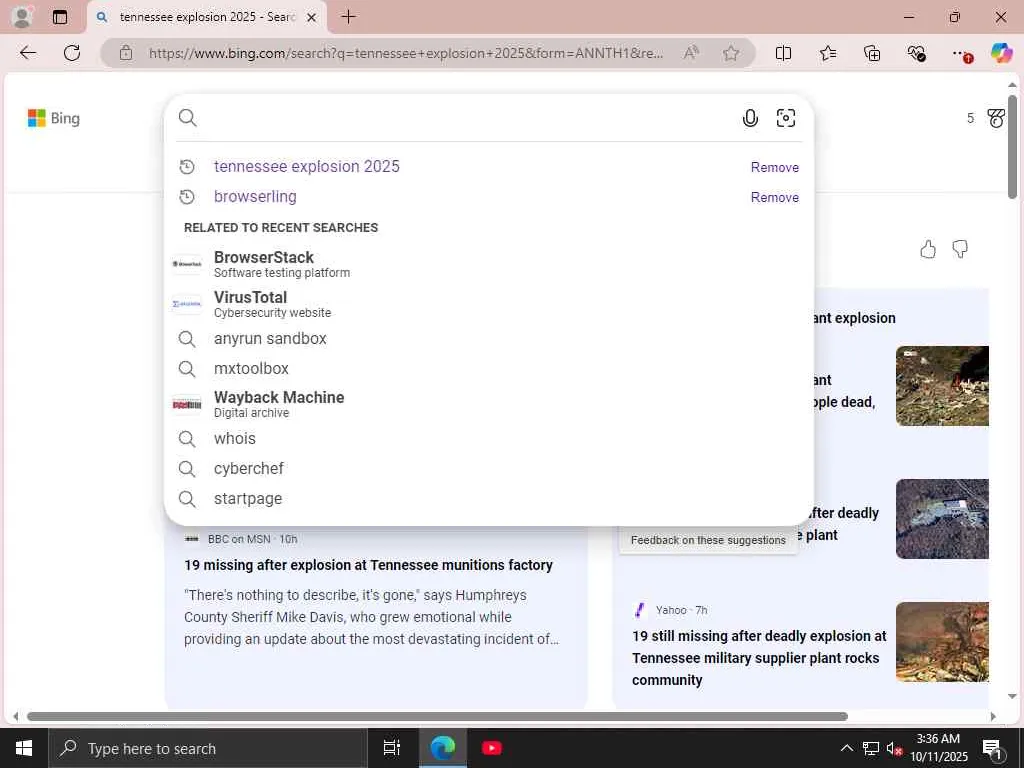Open Copilot sidebar
Viewport: 1024px width, 768px height.
(x=1001, y=53)
